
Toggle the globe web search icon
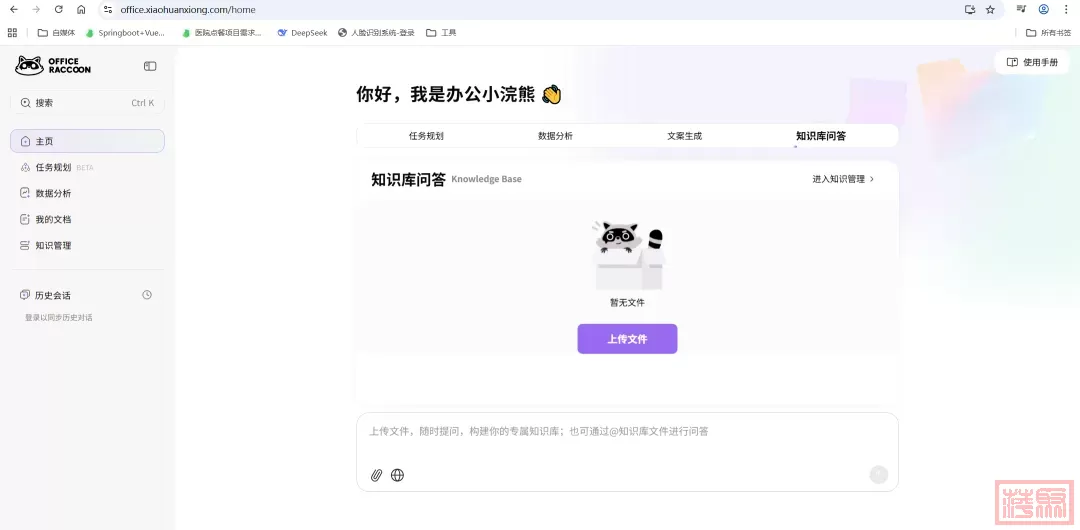(397, 475)
